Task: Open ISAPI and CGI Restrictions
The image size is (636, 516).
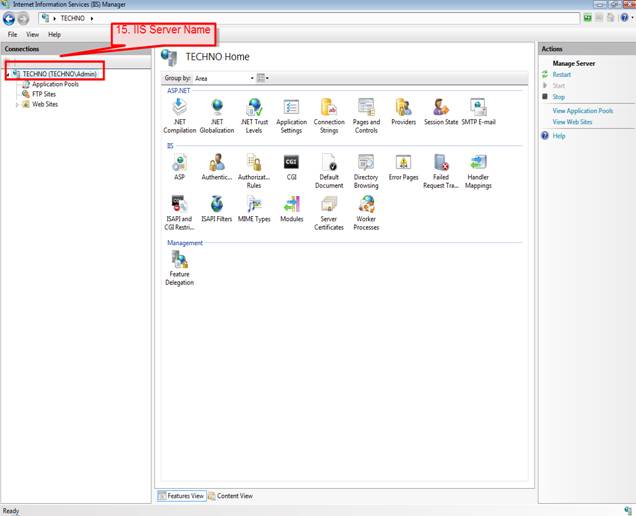Action: tap(179, 213)
